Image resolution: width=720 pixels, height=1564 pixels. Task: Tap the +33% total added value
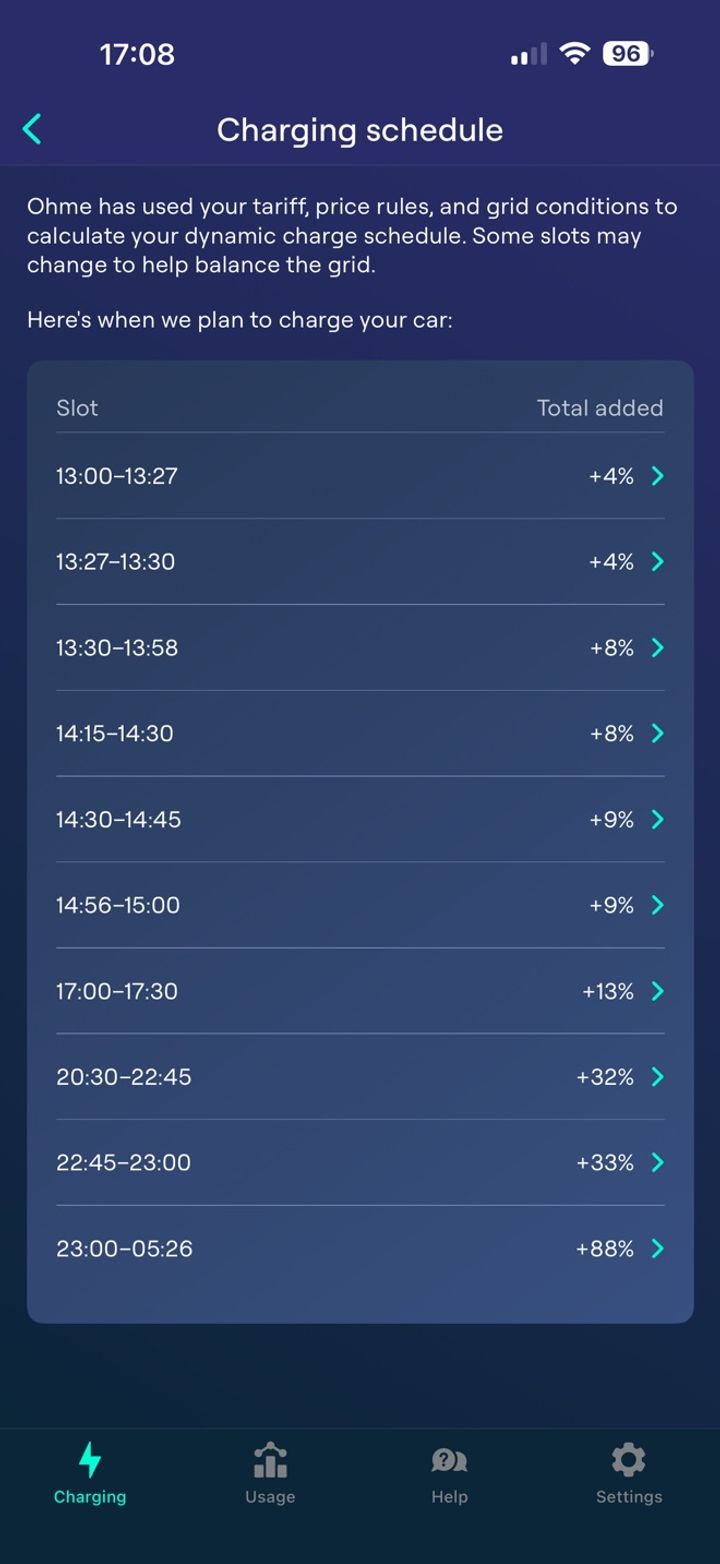click(605, 1163)
